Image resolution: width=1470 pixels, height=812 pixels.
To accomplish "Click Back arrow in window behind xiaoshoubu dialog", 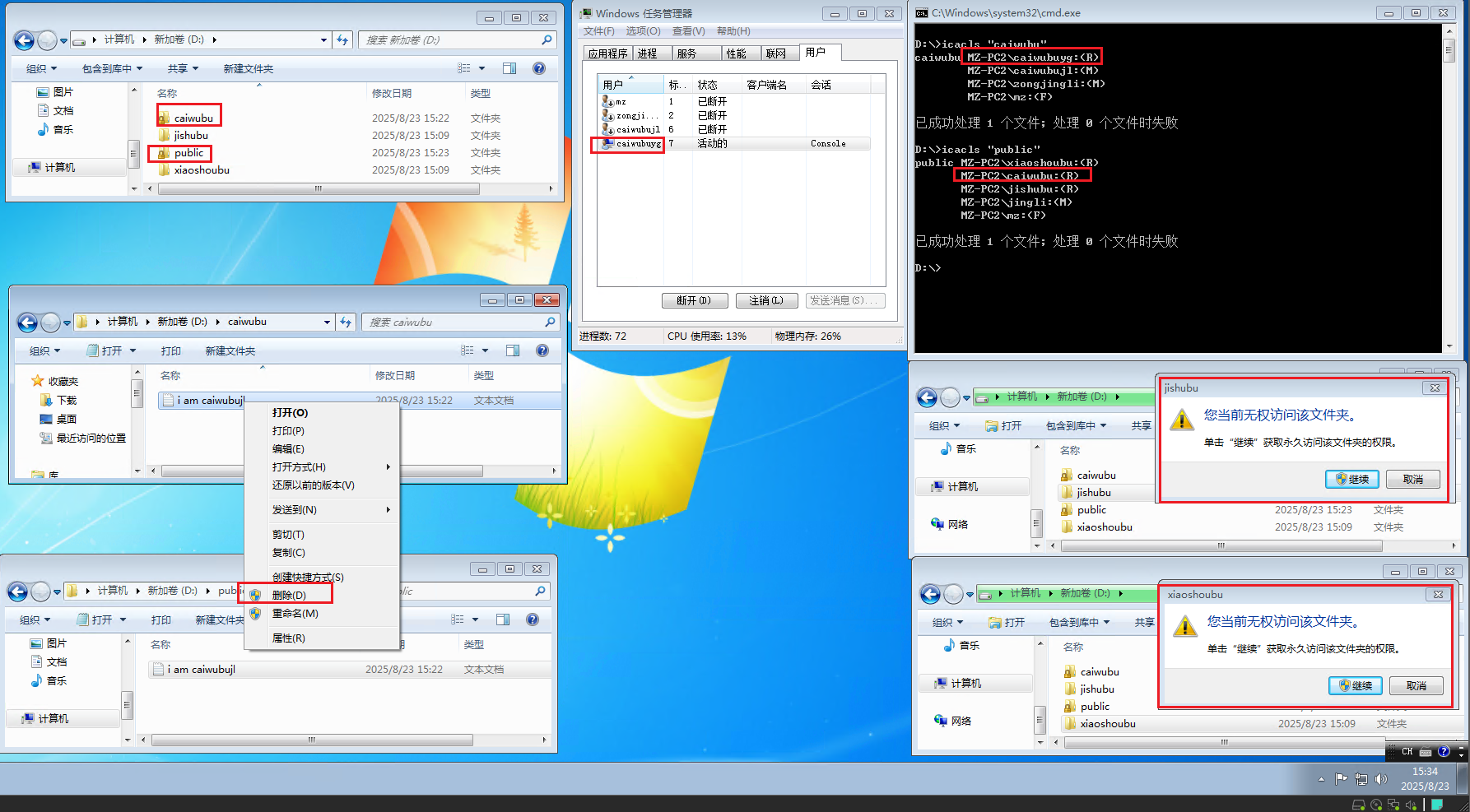I will 931,594.
